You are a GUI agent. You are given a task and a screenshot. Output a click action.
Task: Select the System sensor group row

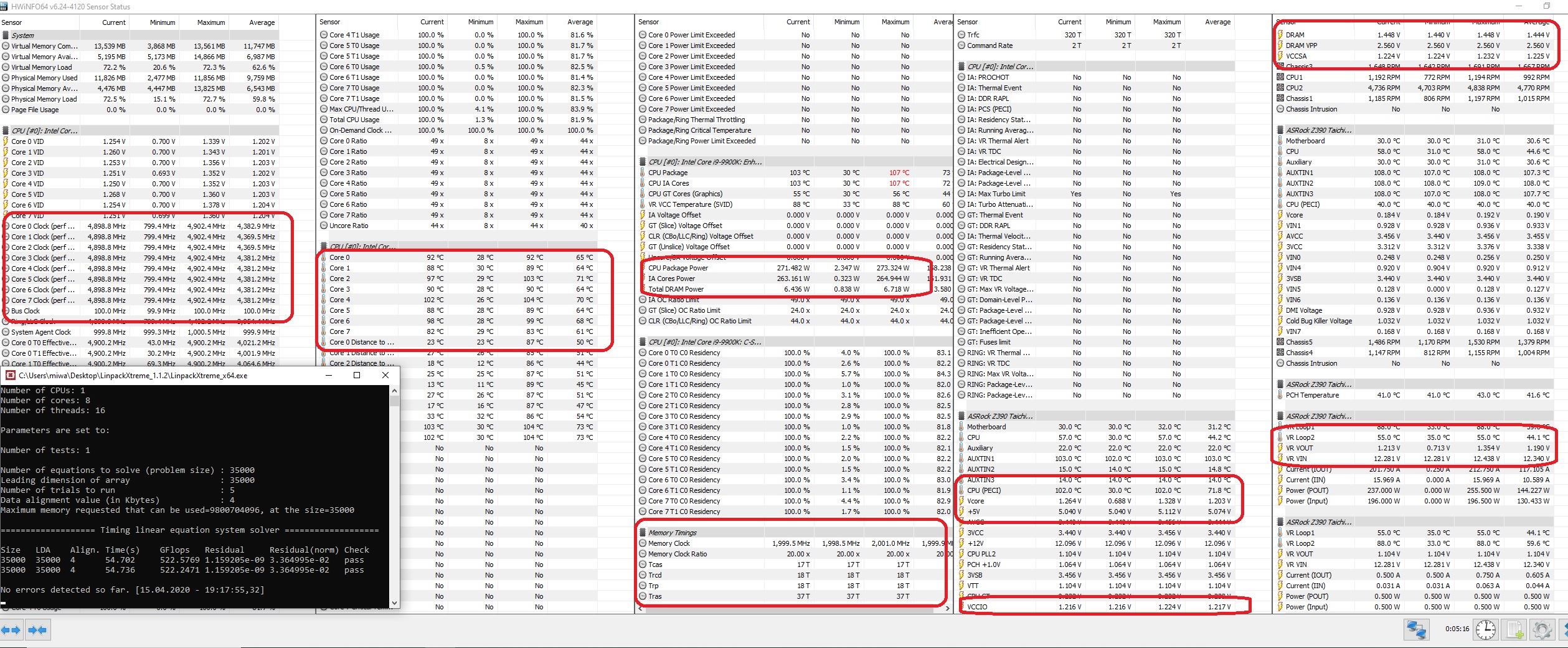click(139, 36)
